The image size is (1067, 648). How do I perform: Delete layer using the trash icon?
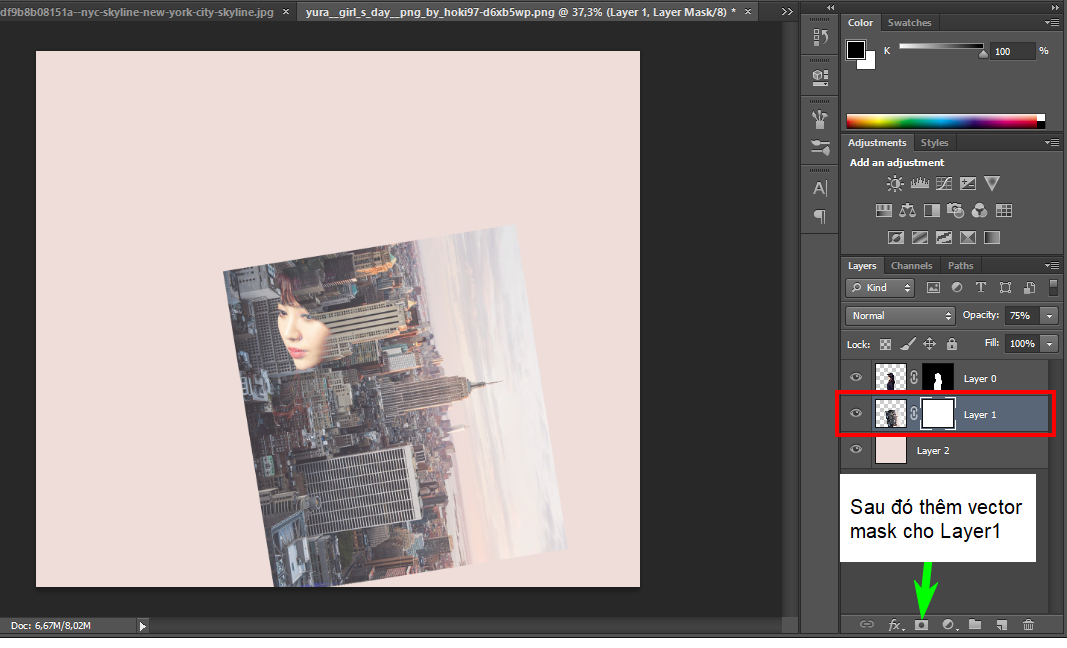click(x=1028, y=625)
